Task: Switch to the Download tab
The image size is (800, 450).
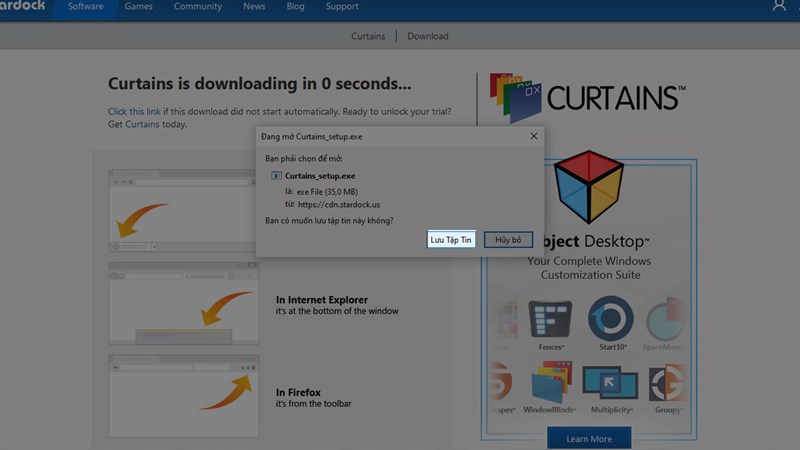Action: tap(428, 36)
